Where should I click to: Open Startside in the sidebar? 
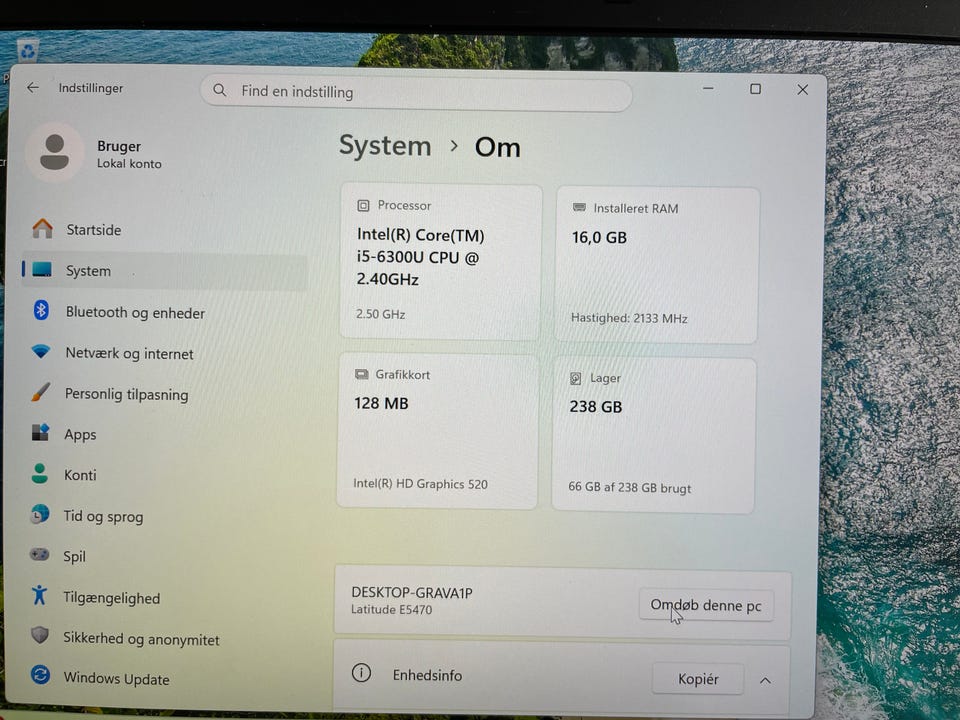tap(163, 230)
